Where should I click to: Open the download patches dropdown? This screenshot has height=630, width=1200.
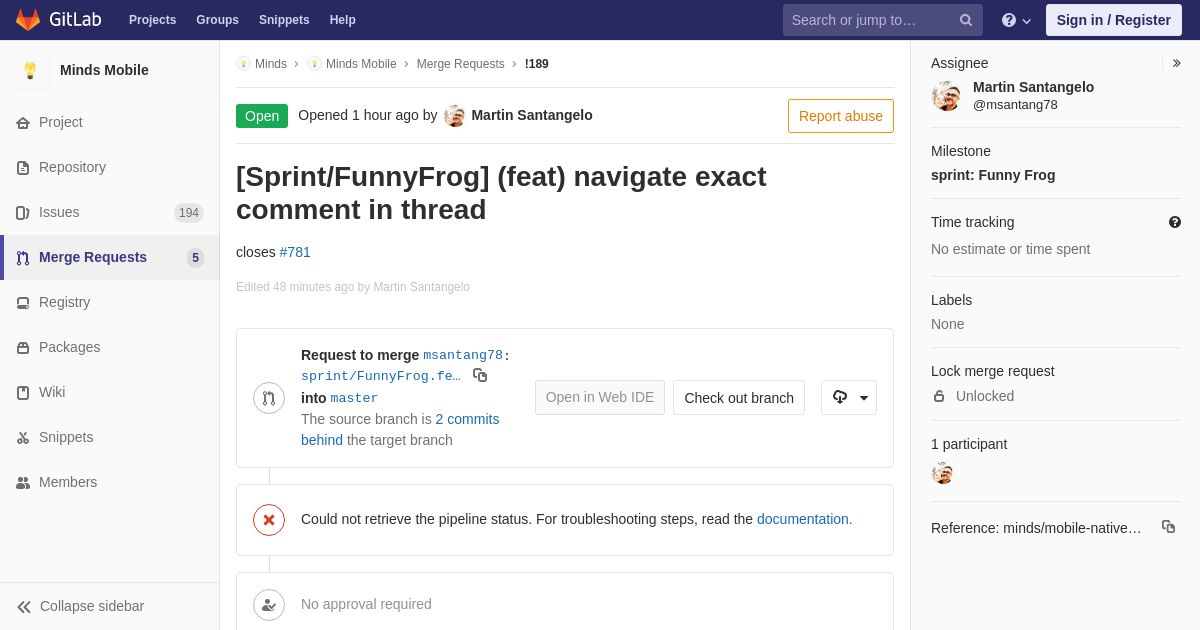[x=849, y=398]
